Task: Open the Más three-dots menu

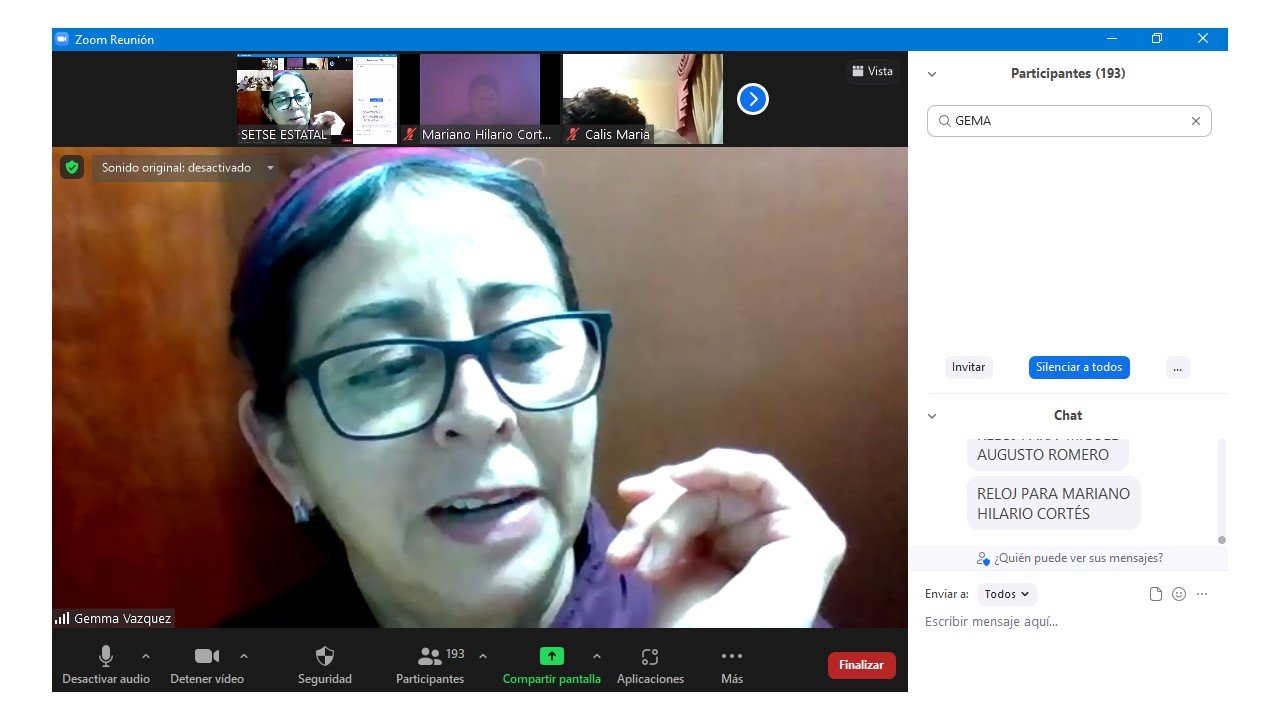Action: 732,657
